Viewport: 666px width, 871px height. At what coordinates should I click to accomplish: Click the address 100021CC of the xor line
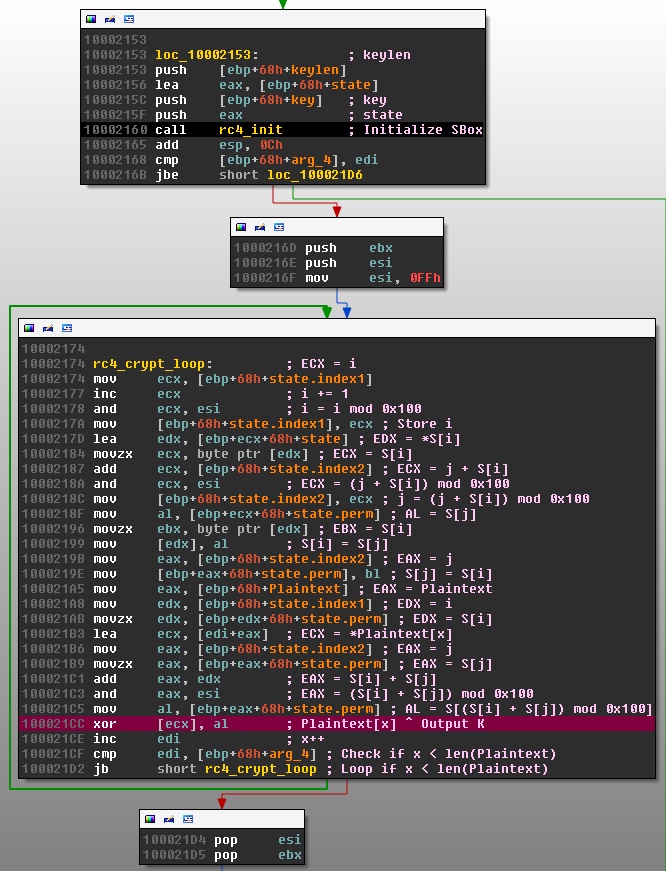tap(53, 724)
